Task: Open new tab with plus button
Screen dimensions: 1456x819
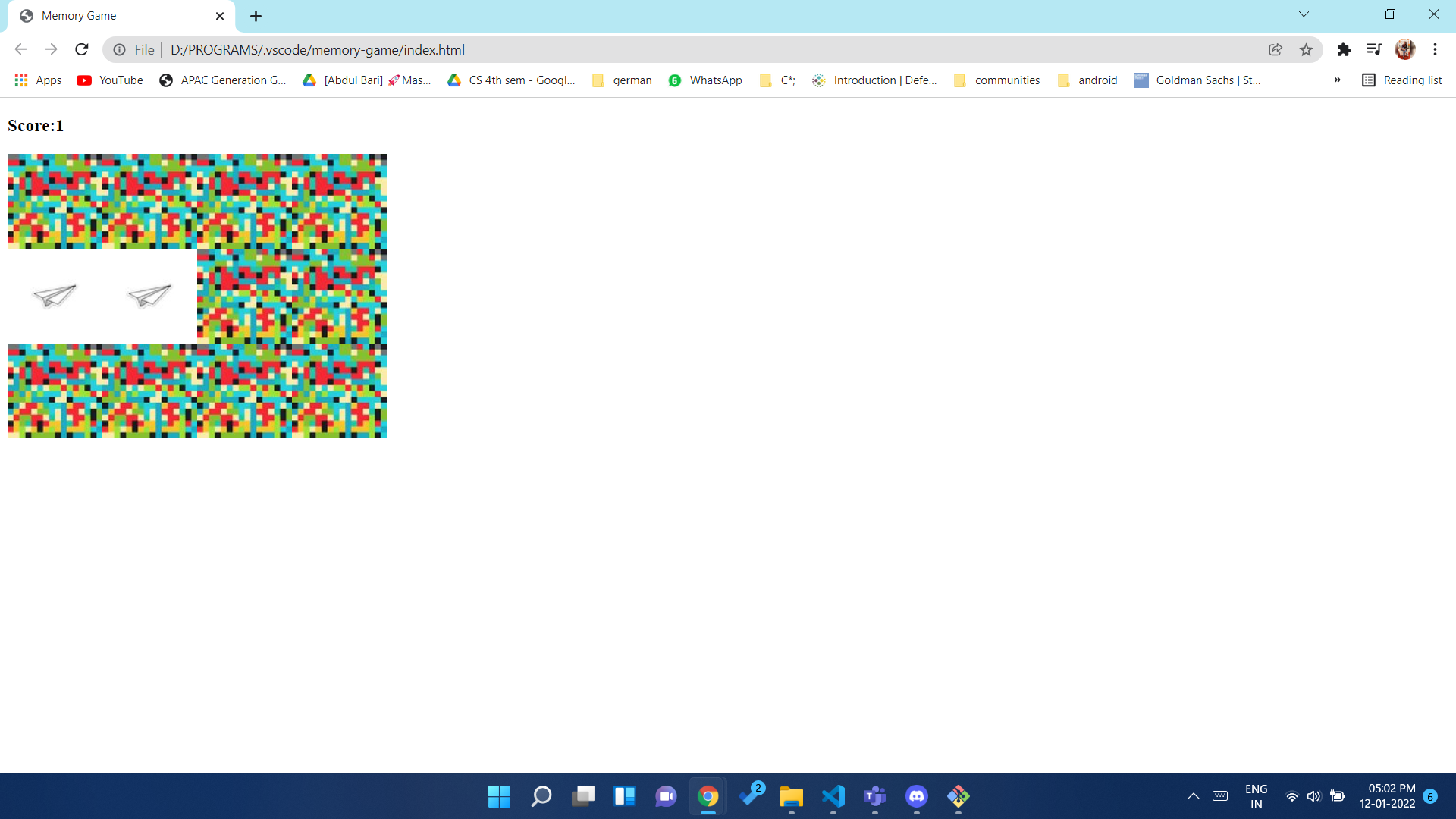Action: click(256, 16)
